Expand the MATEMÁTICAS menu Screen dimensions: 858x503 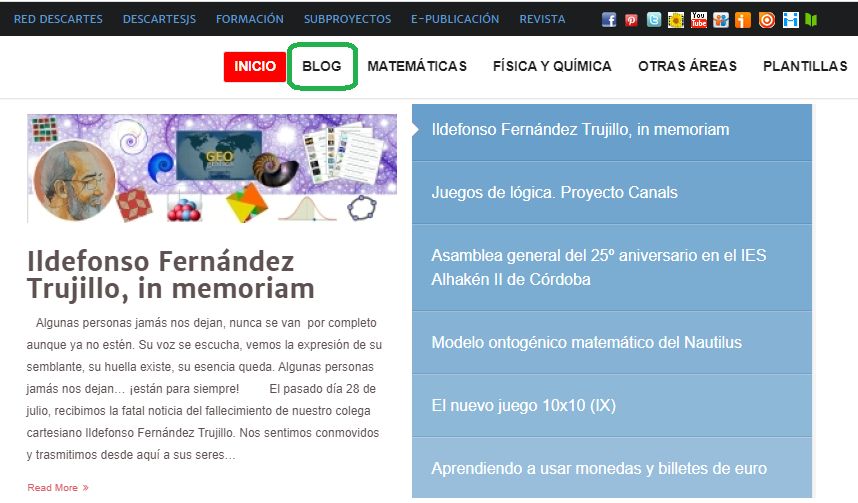tap(417, 66)
